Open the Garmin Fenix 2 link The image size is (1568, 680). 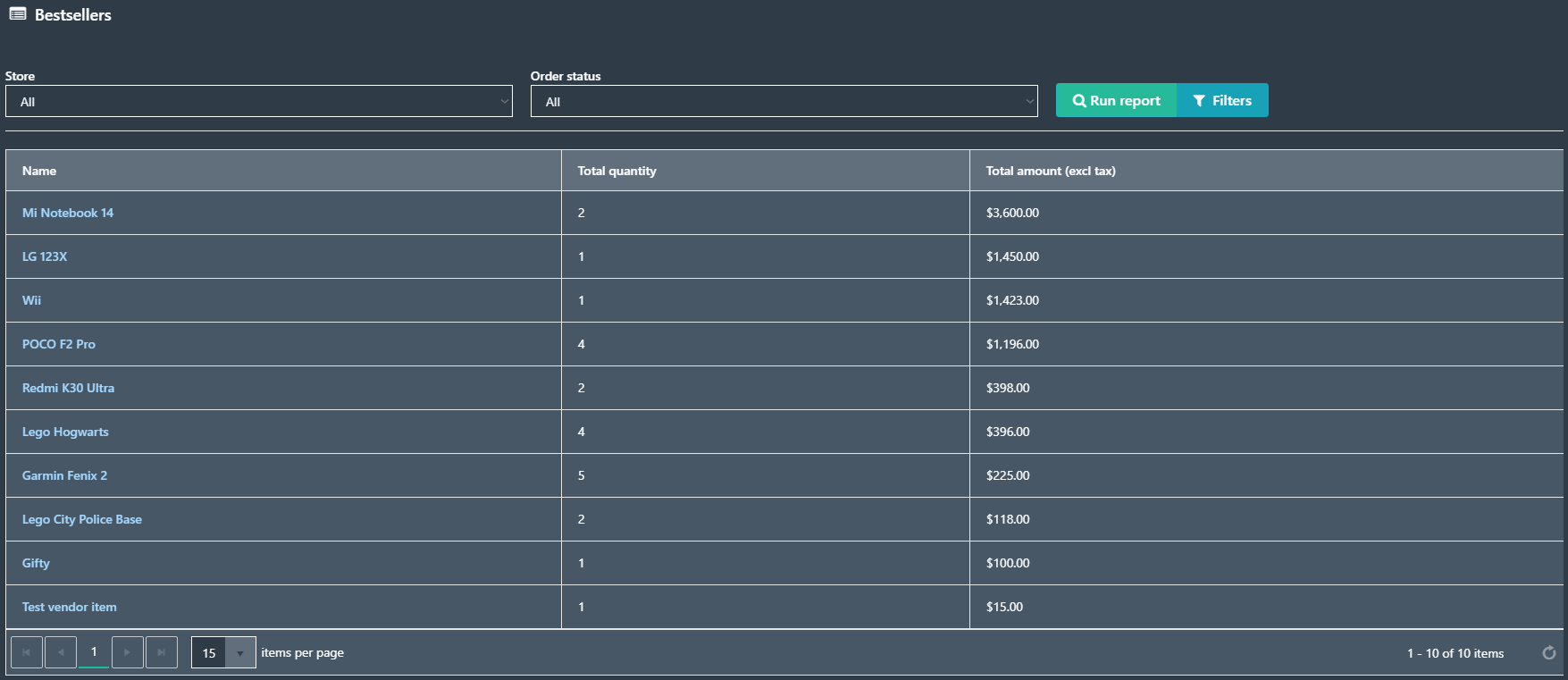point(64,475)
